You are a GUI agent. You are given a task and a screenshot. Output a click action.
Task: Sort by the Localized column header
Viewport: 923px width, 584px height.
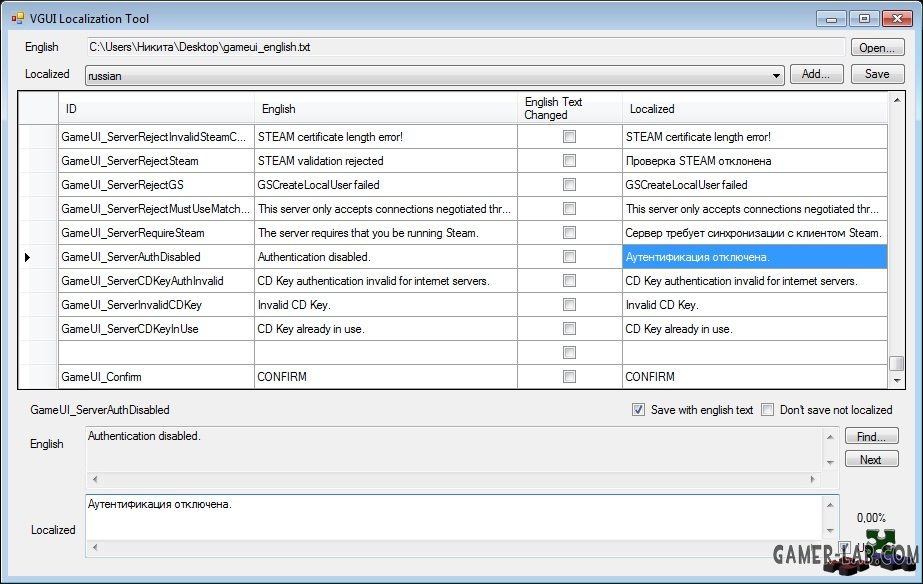click(755, 108)
